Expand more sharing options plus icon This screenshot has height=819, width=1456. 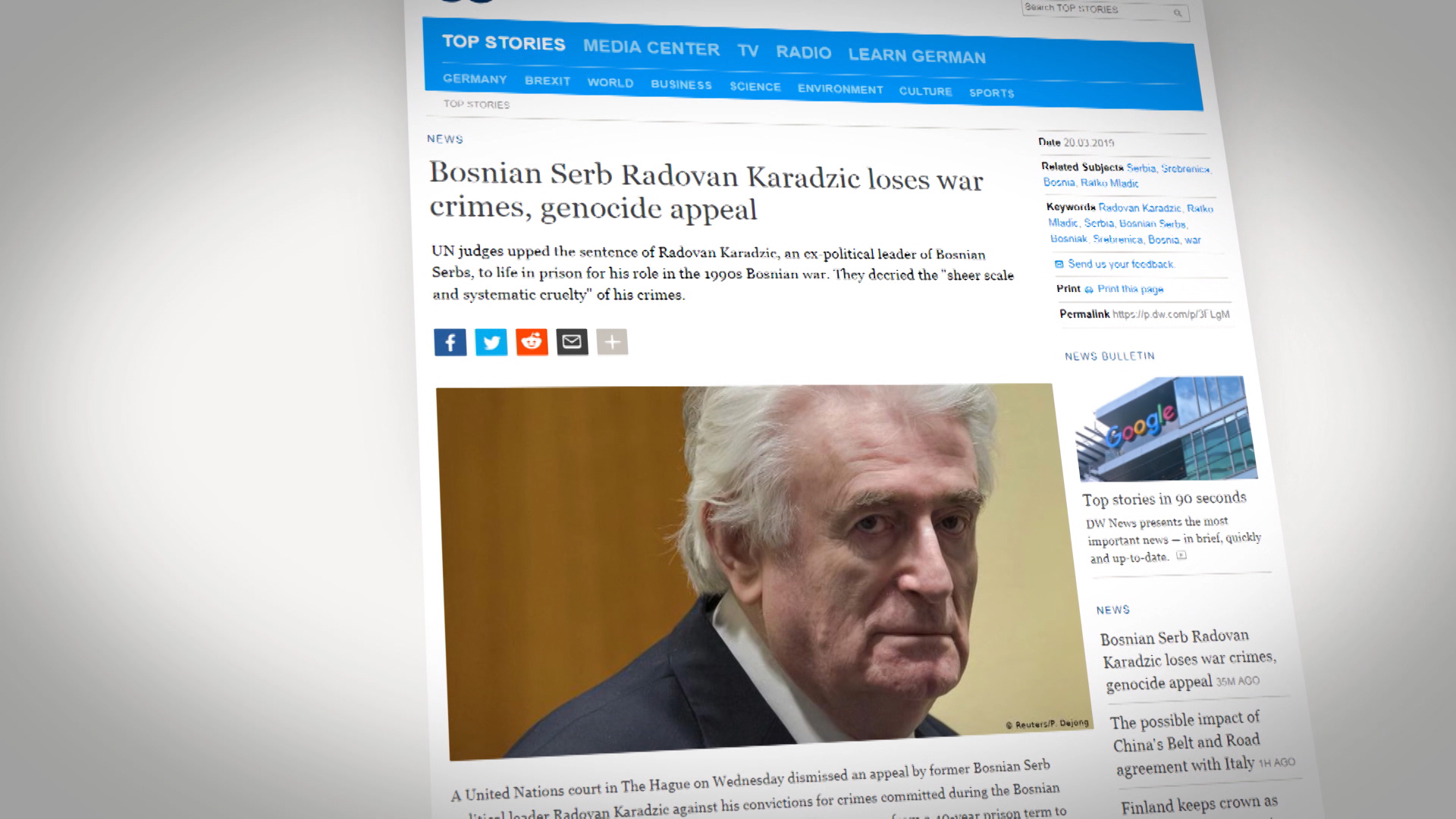tap(612, 342)
